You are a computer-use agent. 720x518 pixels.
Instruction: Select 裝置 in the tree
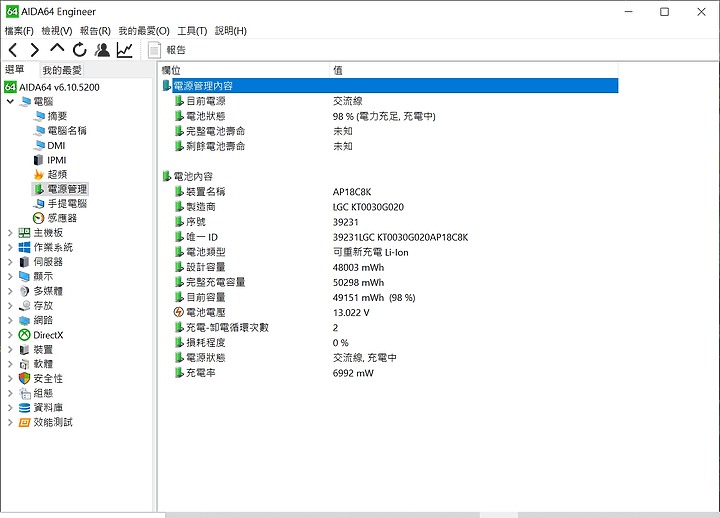coord(43,350)
